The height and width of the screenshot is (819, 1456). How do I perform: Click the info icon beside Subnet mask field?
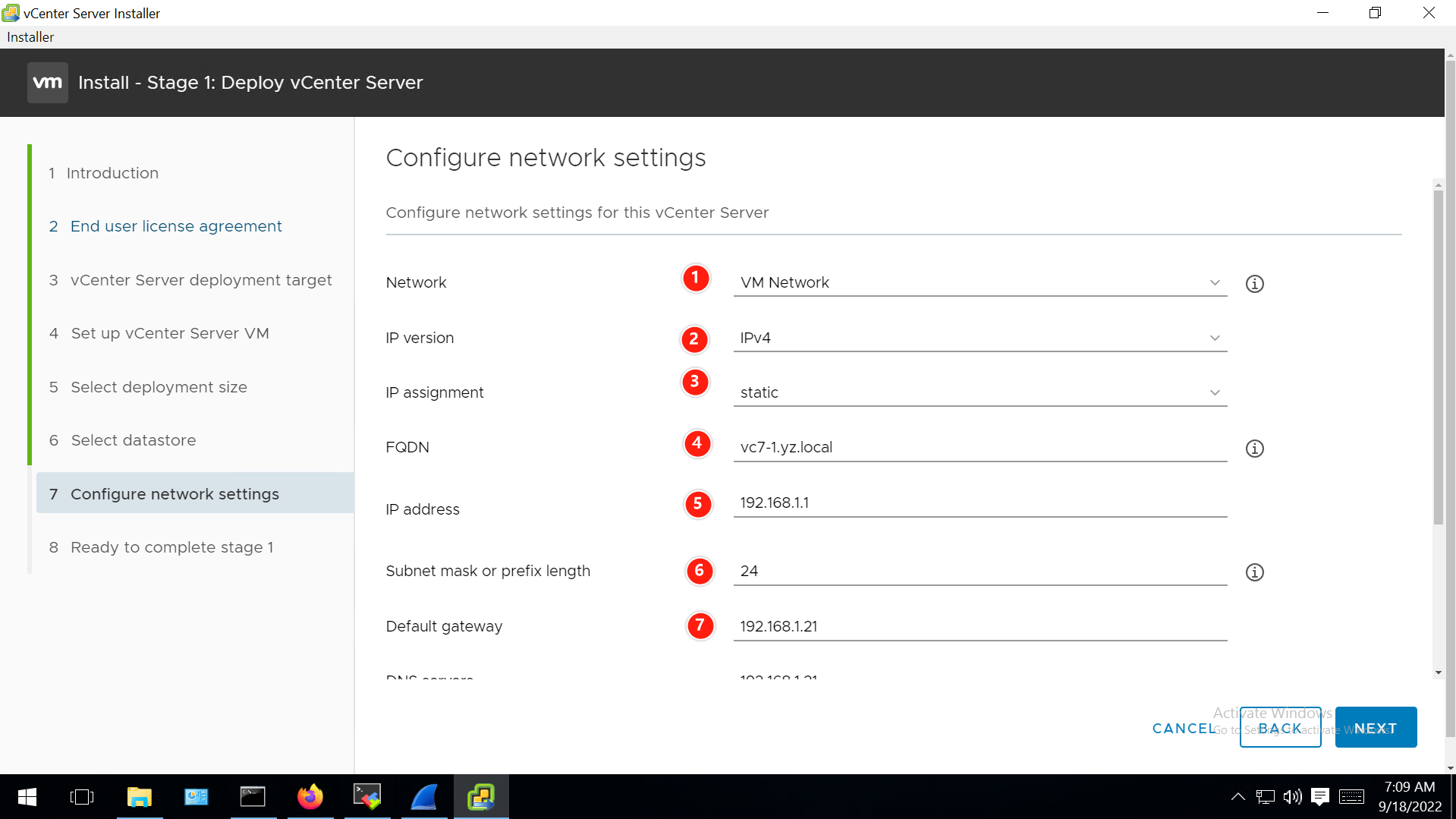[1254, 572]
